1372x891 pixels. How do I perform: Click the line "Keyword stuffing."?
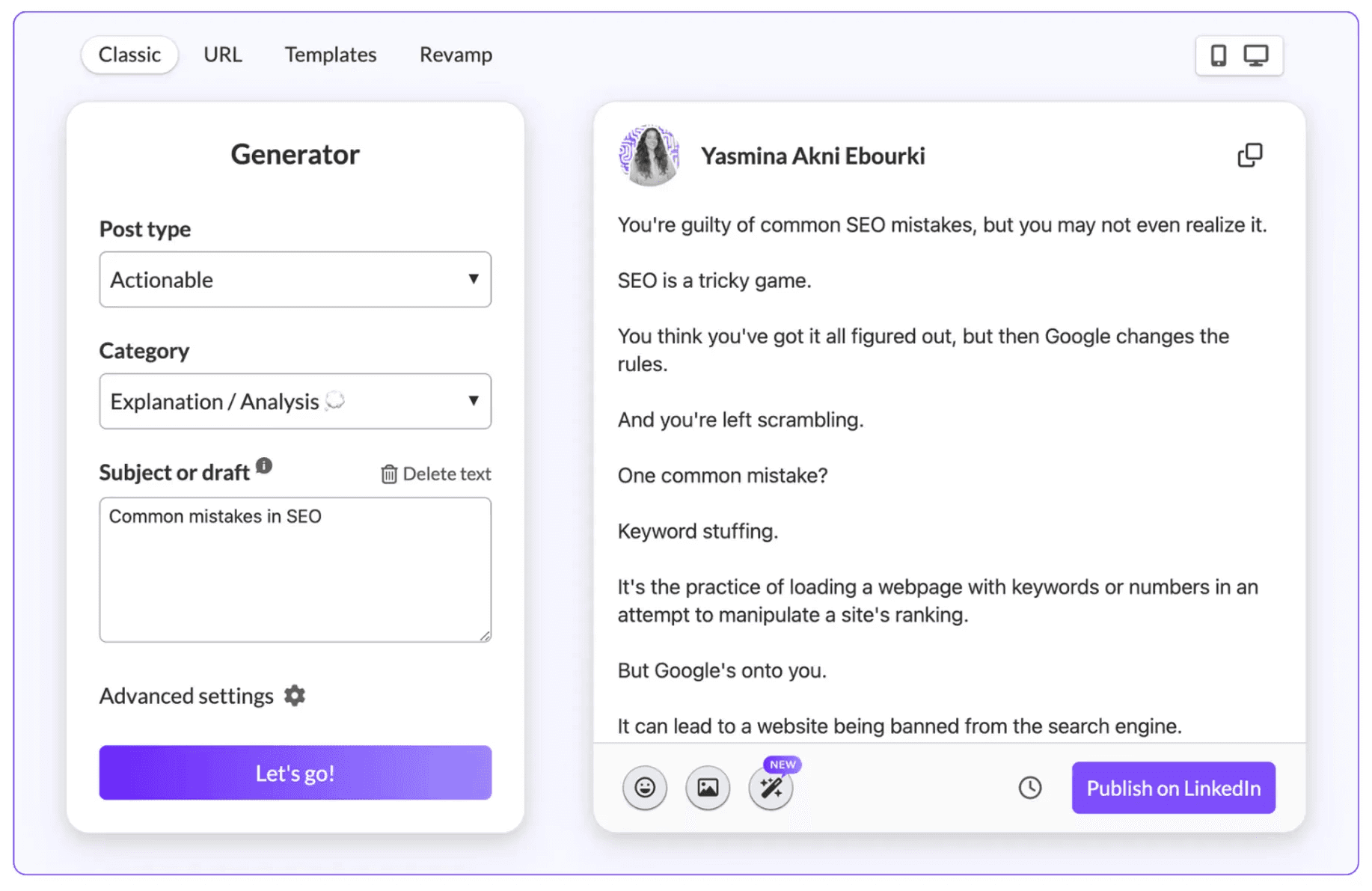pyautogui.click(x=698, y=531)
